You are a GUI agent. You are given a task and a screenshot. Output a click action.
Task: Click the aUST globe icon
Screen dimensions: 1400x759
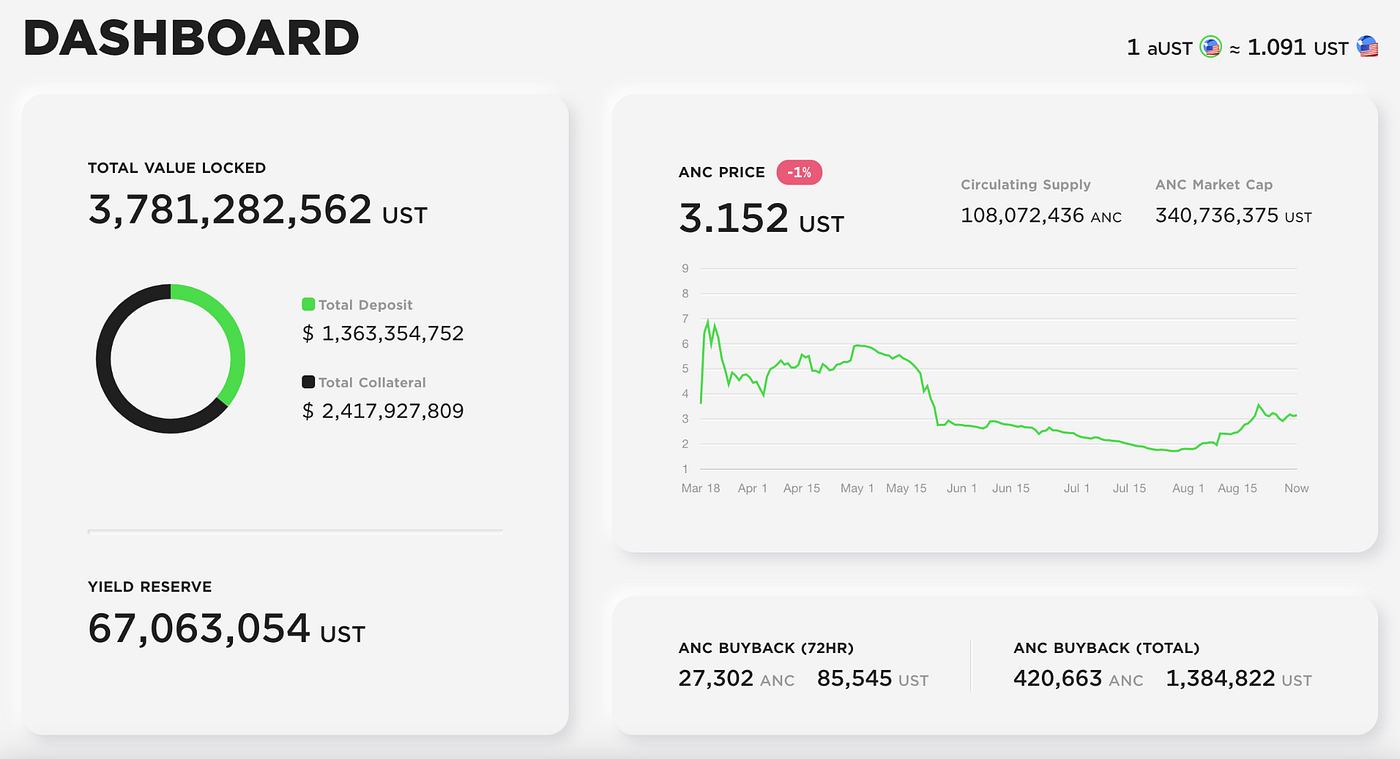[1209, 46]
